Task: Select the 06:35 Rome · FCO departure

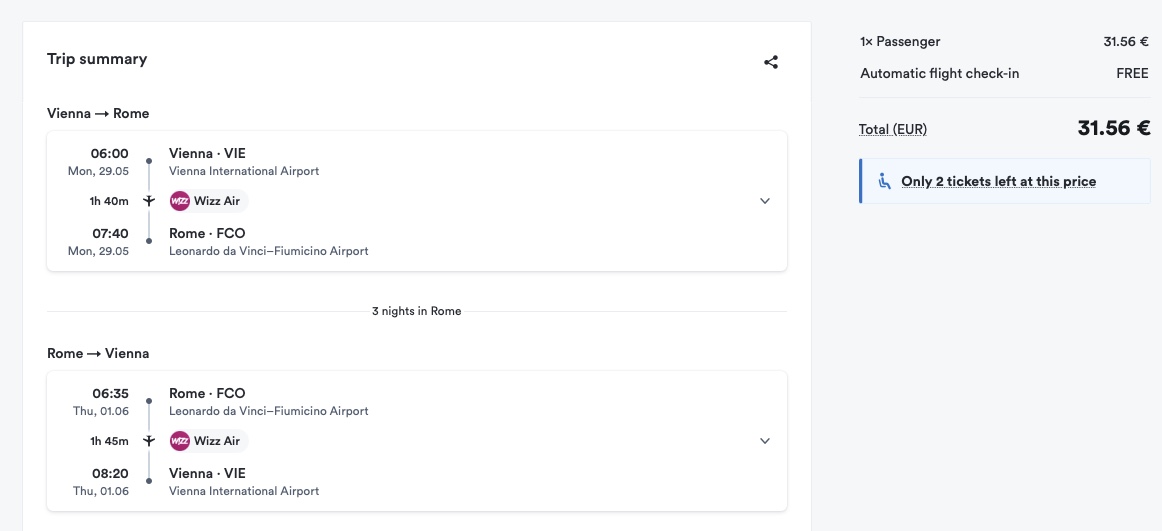Action: 207,394
